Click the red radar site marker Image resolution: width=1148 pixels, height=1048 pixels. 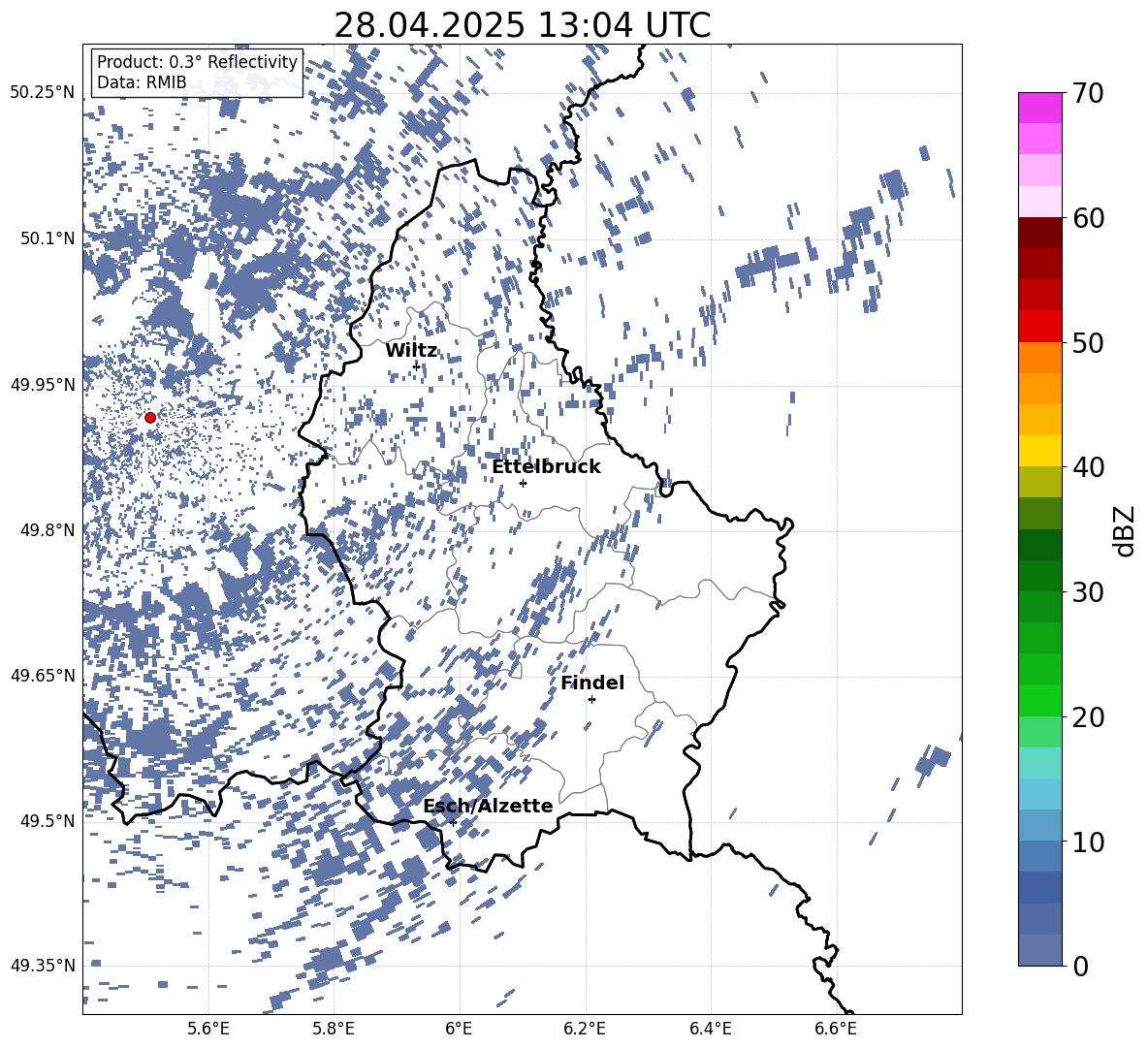tap(150, 418)
